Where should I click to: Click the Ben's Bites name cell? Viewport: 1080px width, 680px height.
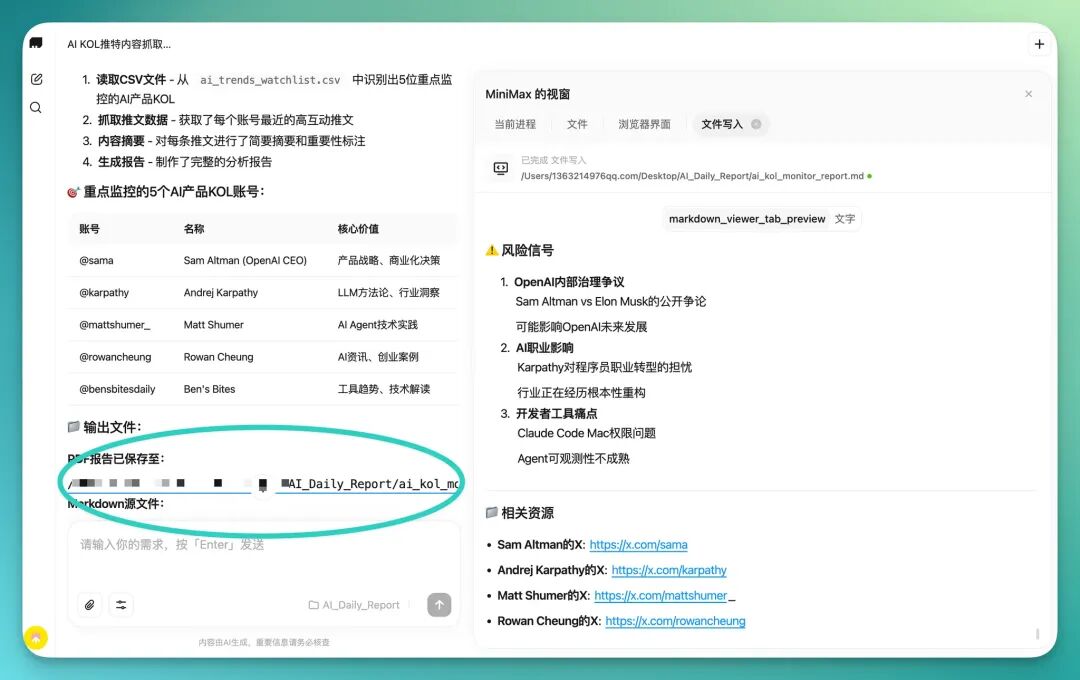209,389
